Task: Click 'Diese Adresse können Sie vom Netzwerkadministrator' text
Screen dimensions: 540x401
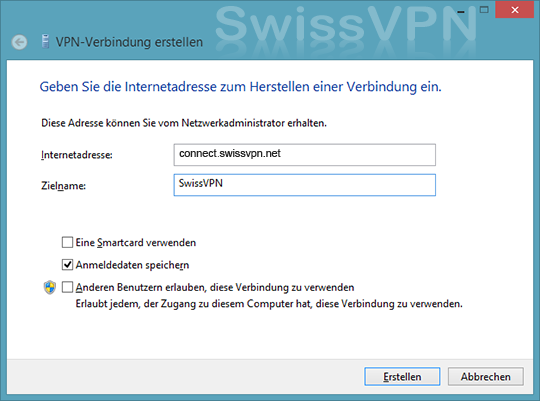Action: 184,123
